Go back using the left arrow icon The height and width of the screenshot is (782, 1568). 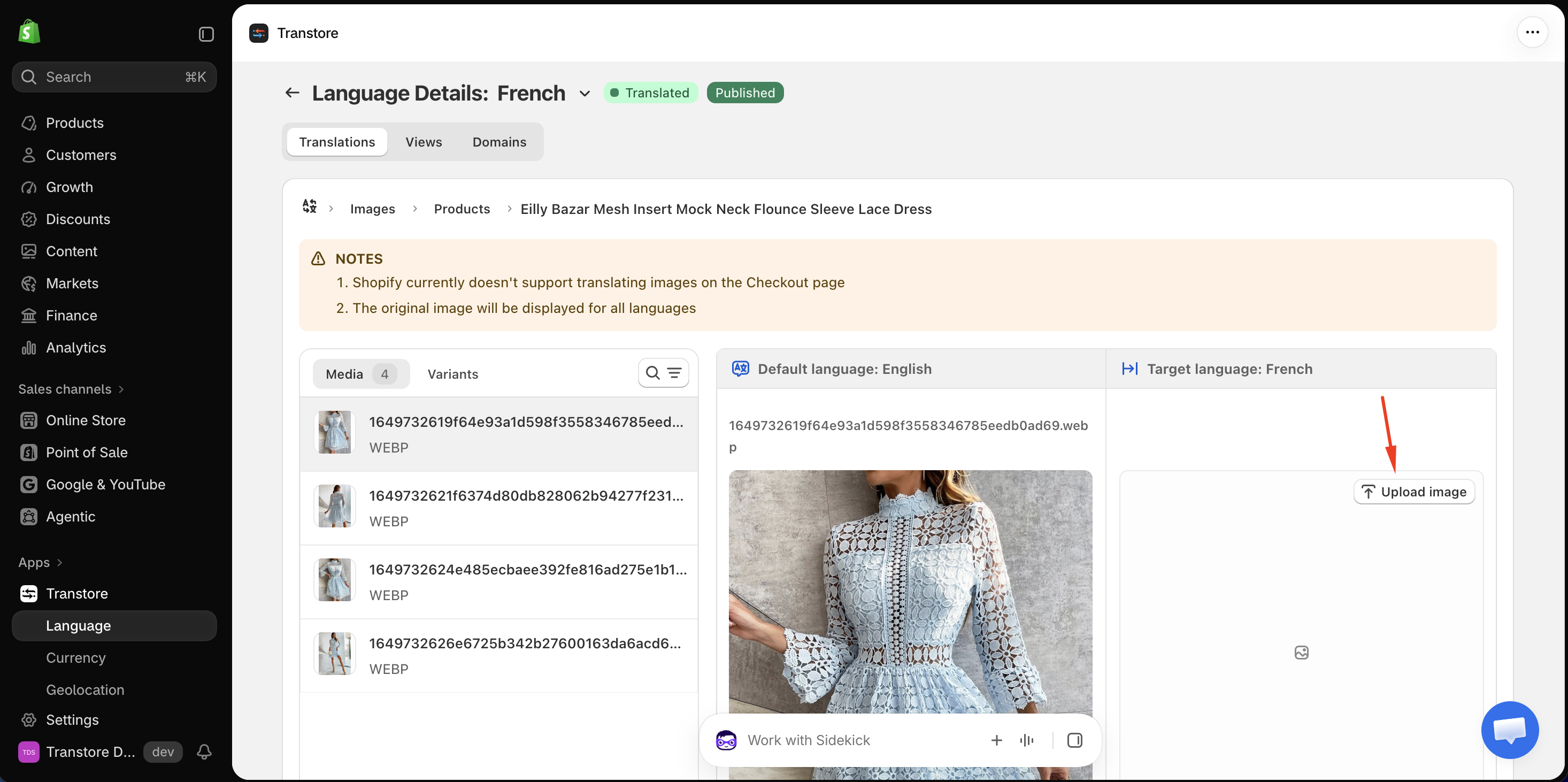tap(292, 93)
